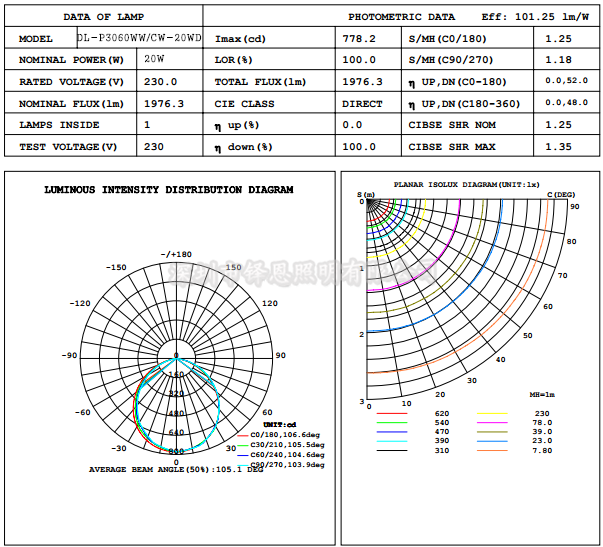Image resolution: width=603 pixels, height=547 pixels.
Task: Click the 'TEST VOLTAGE(V)' label
Action: coord(68,147)
